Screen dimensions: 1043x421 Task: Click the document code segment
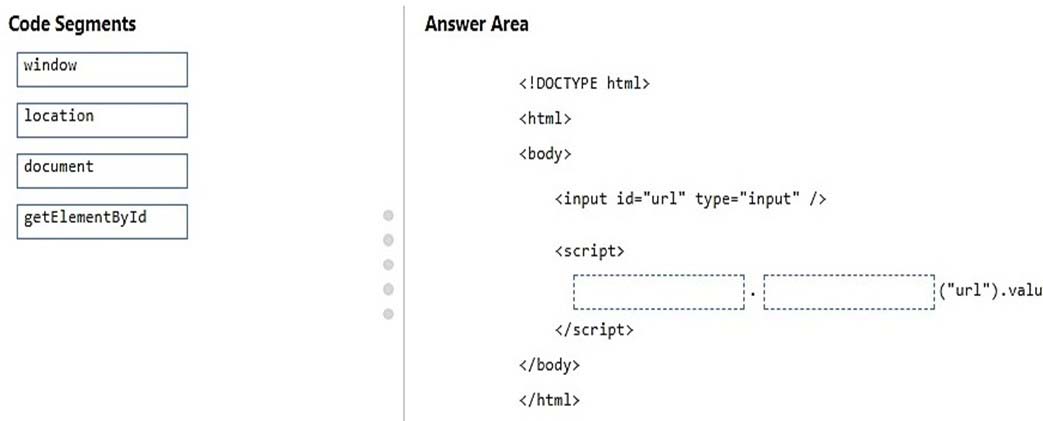102,171
